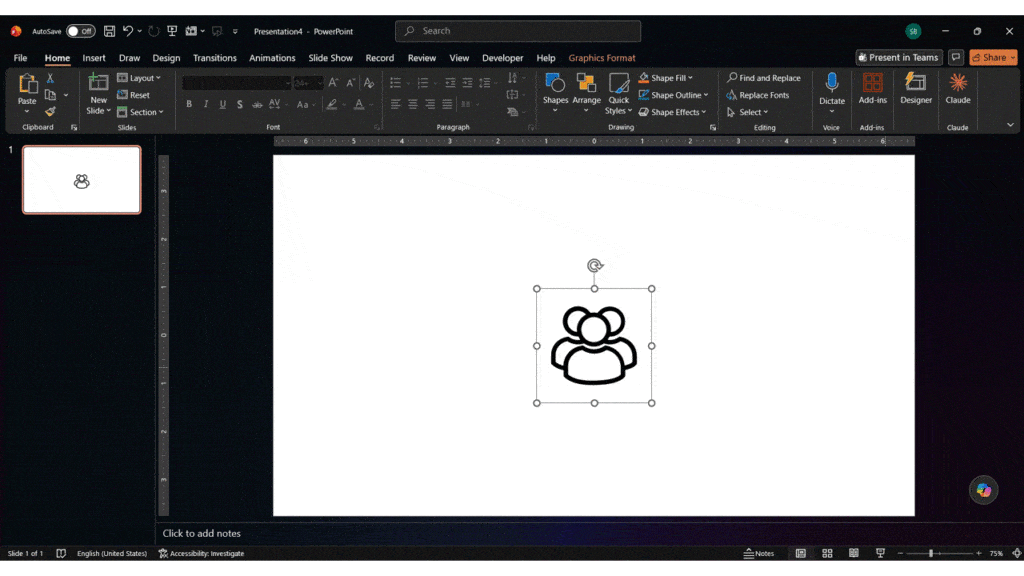Screen dimensions: 1024x576
Task: Open Add-ins button
Action: (x=872, y=89)
